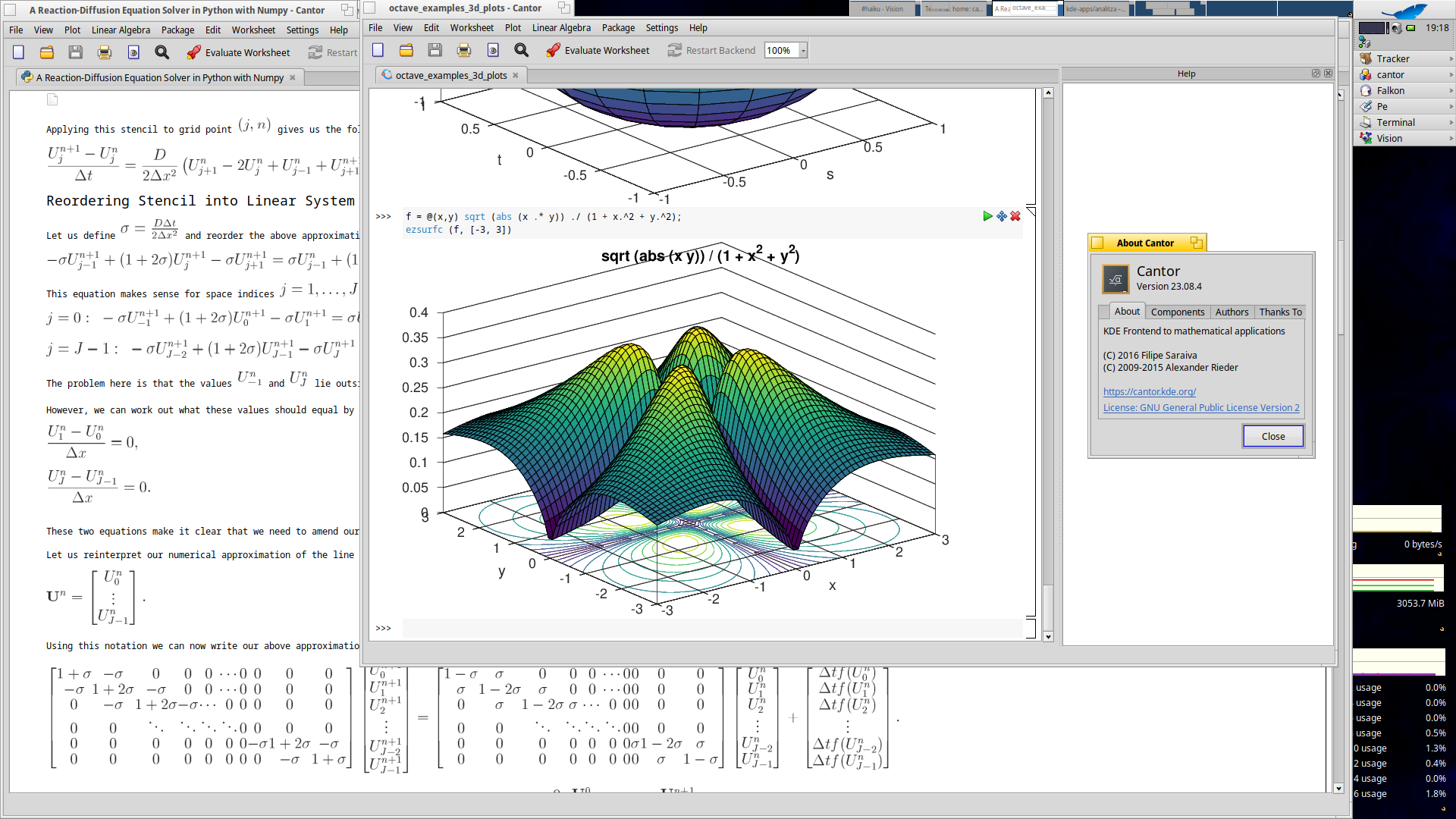Viewport: 1456px width, 819px height.
Task: Open the 100% zoom dropdown
Action: pos(803,51)
